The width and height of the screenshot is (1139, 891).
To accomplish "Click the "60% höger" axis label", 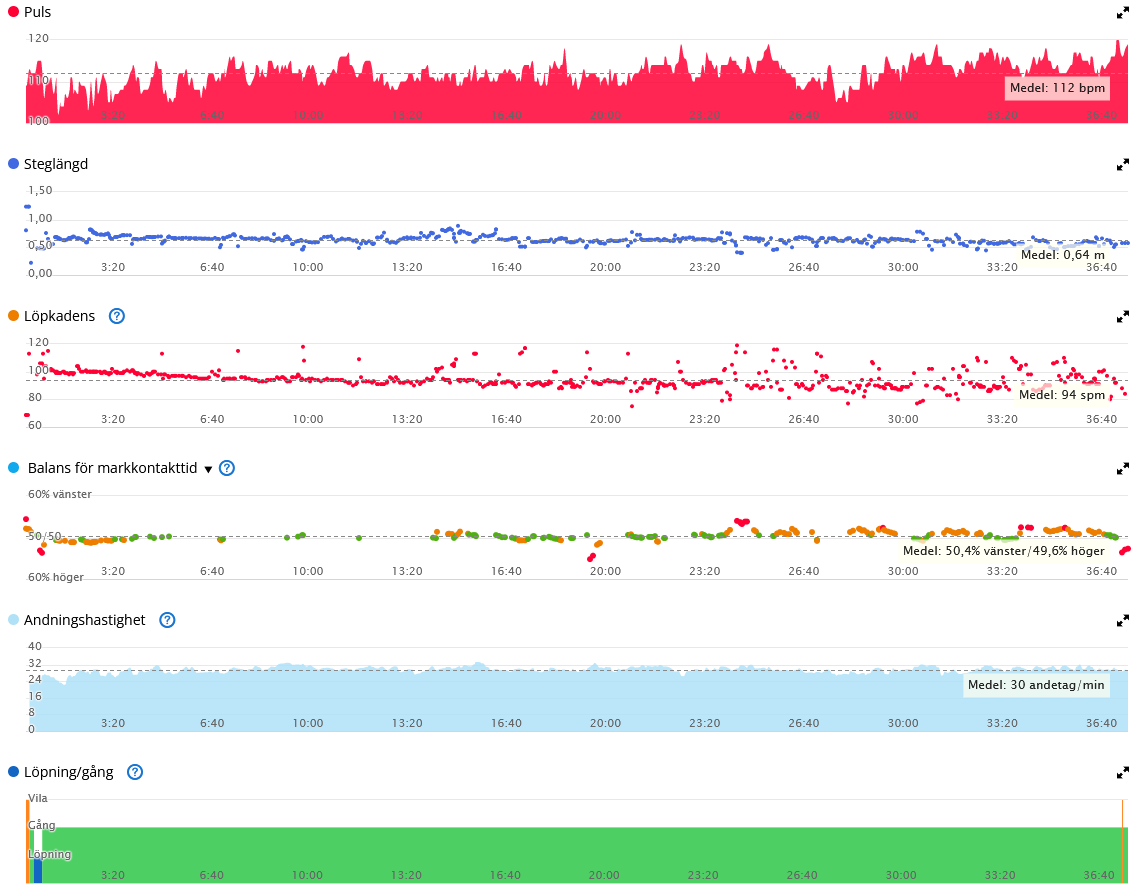I will click(x=55, y=577).
